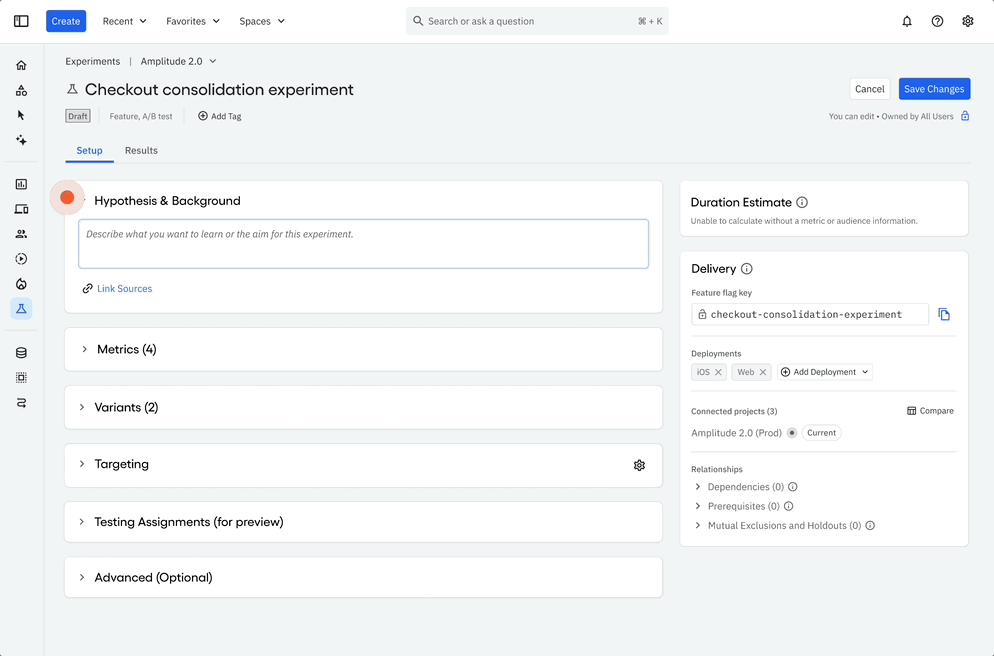Image resolution: width=994 pixels, height=656 pixels.
Task: Open the Add Deployment dropdown
Action: click(825, 372)
